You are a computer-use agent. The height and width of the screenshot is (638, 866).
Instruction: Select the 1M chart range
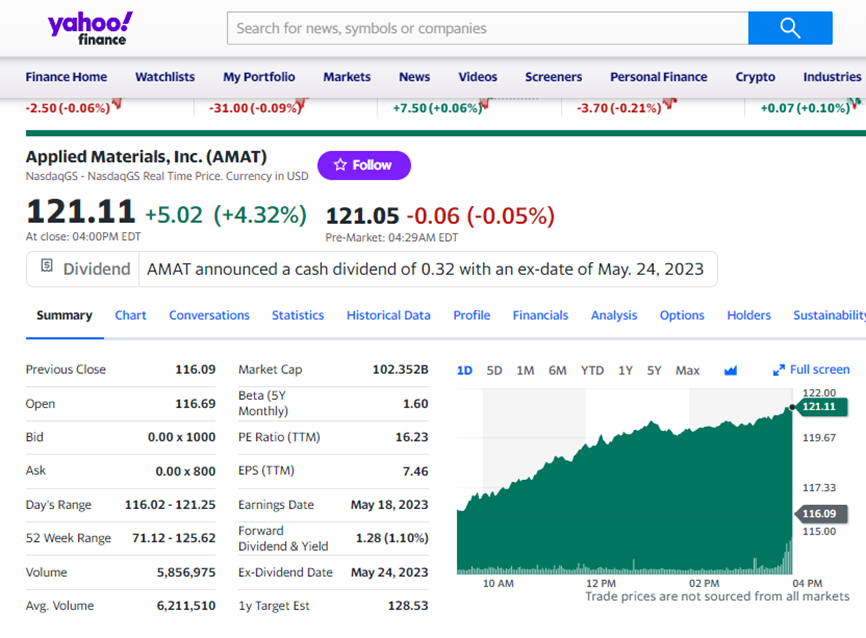tap(525, 370)
